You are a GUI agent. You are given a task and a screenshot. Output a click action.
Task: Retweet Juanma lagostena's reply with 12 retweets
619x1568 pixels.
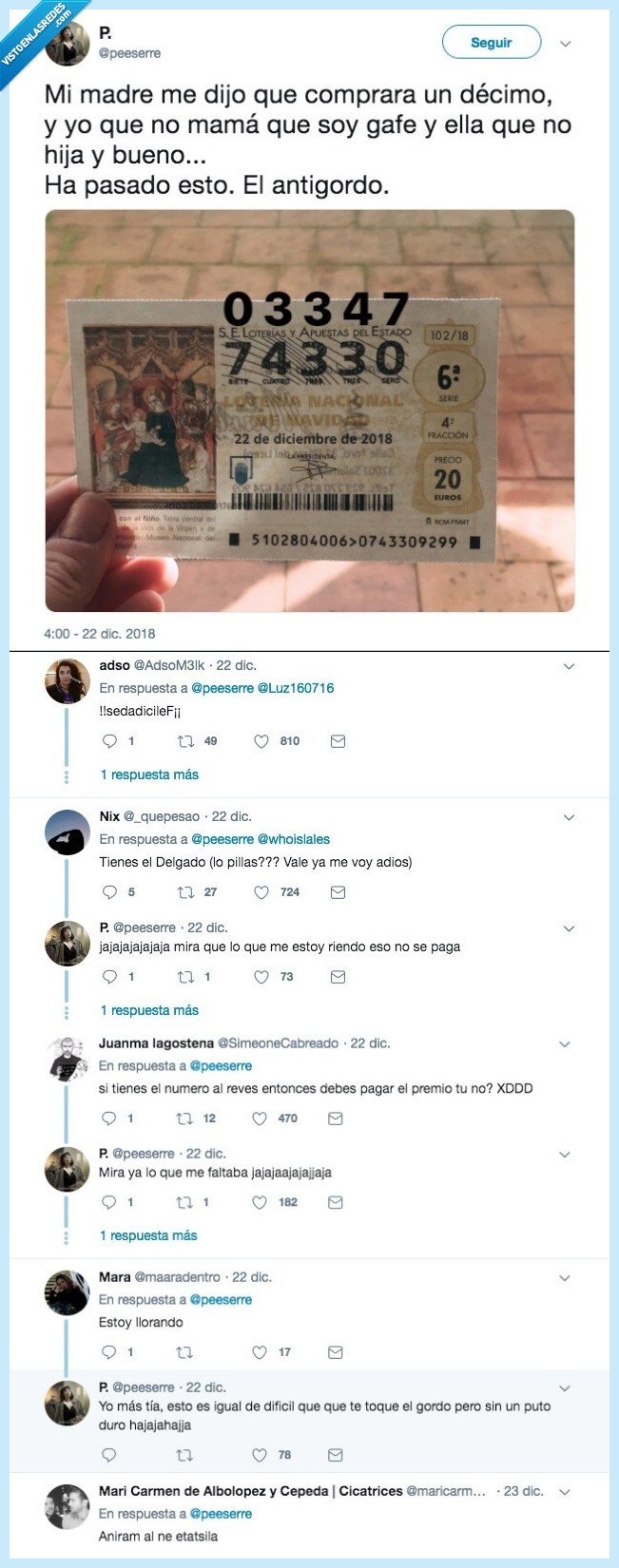point(184,1119)
